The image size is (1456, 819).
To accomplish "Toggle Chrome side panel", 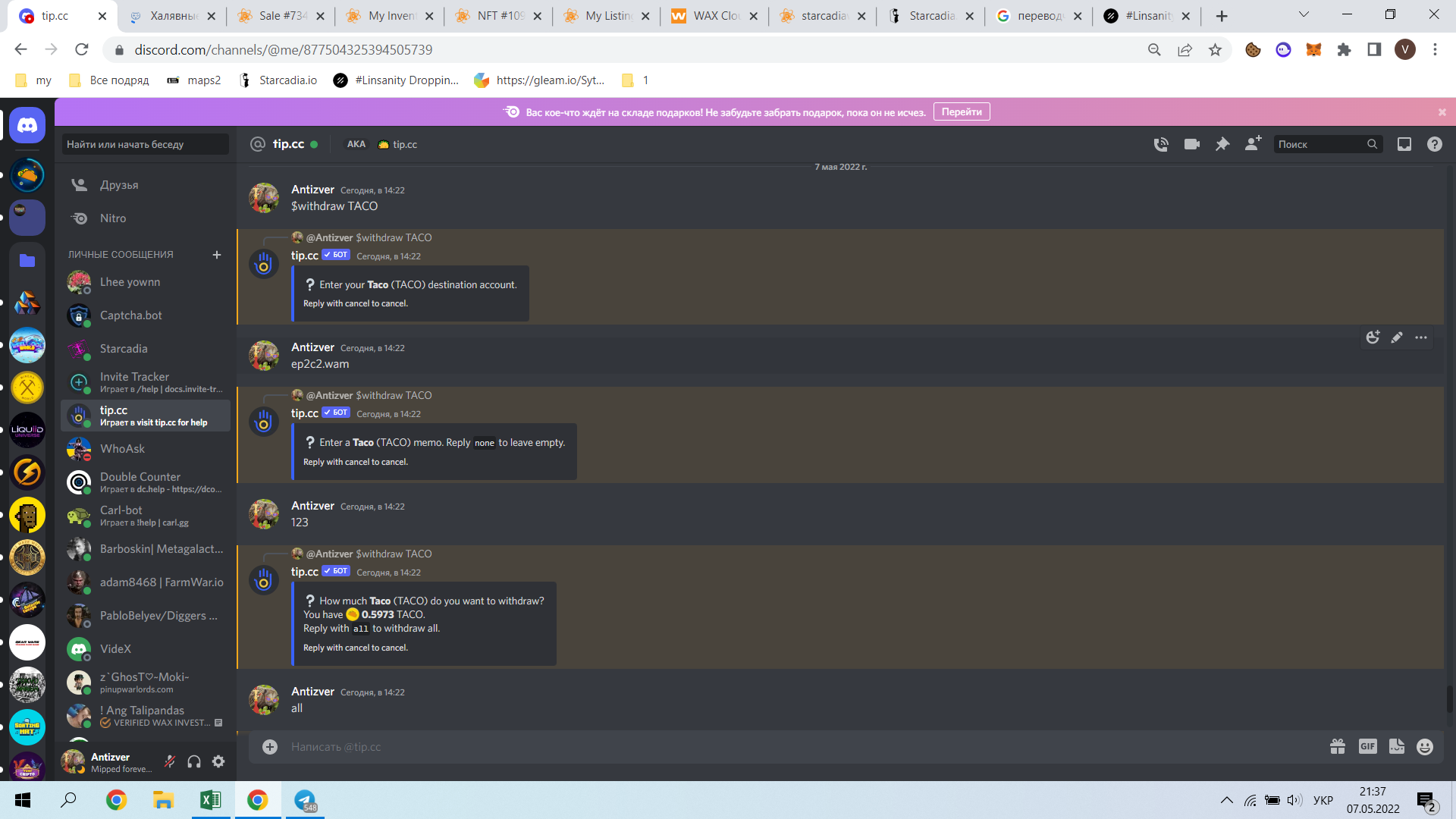I will (1374, 50).
